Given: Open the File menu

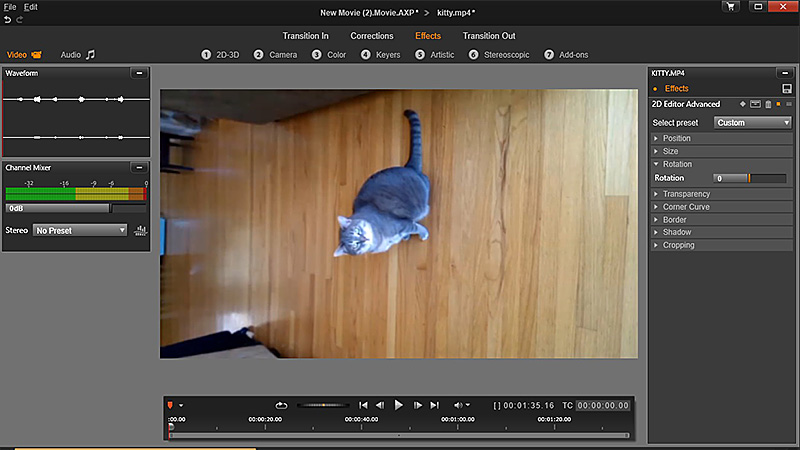Looking at the screenshot, I should point(10,7).
